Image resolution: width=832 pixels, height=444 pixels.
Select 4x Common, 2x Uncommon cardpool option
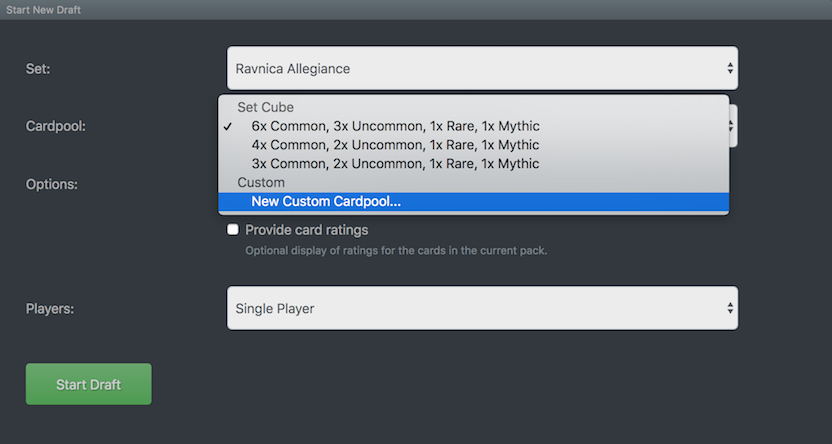[395, 145]
